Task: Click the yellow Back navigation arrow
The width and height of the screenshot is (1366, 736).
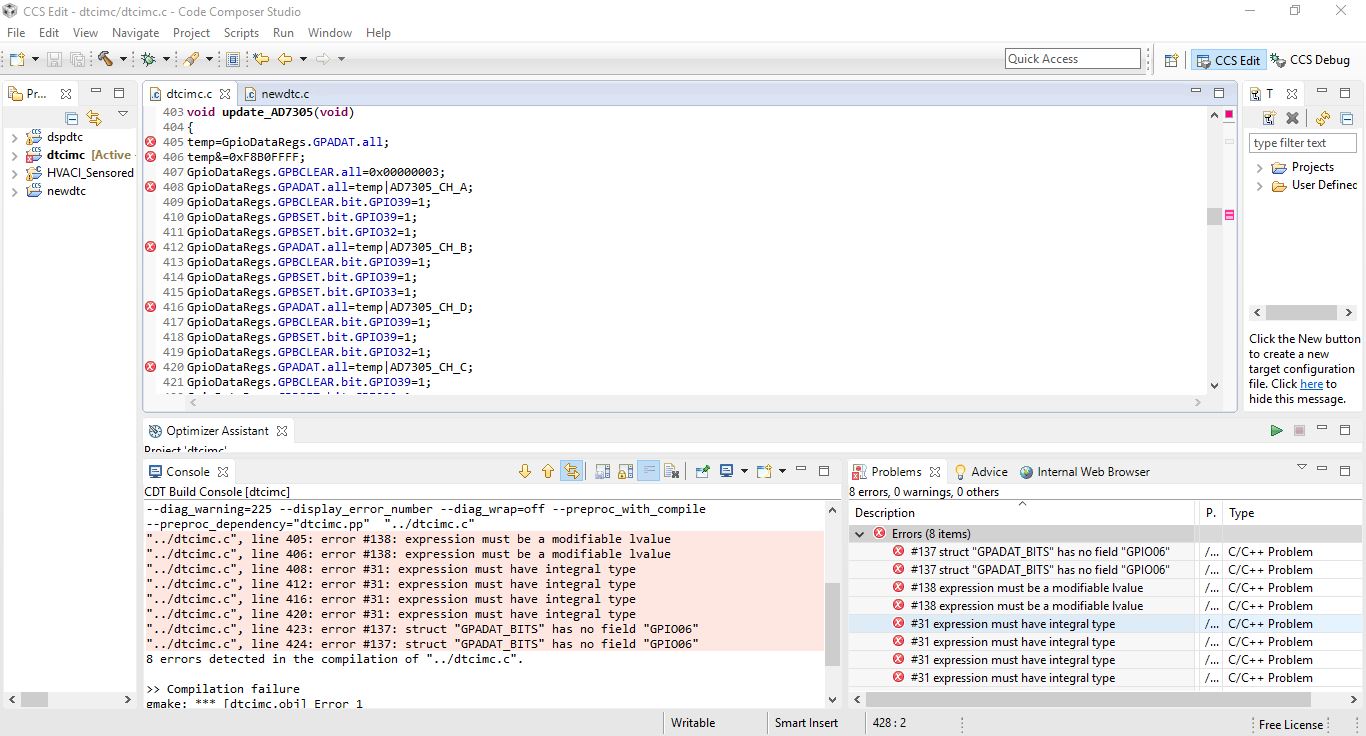Action: (286, 59)
